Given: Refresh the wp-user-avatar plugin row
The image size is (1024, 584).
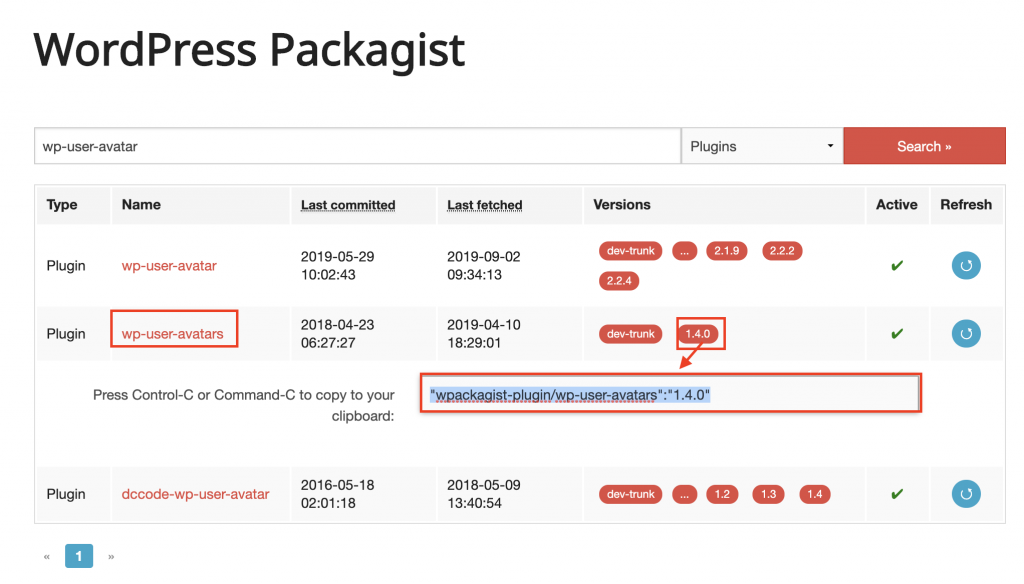Looking at the screenshot, I should (966, 265).
